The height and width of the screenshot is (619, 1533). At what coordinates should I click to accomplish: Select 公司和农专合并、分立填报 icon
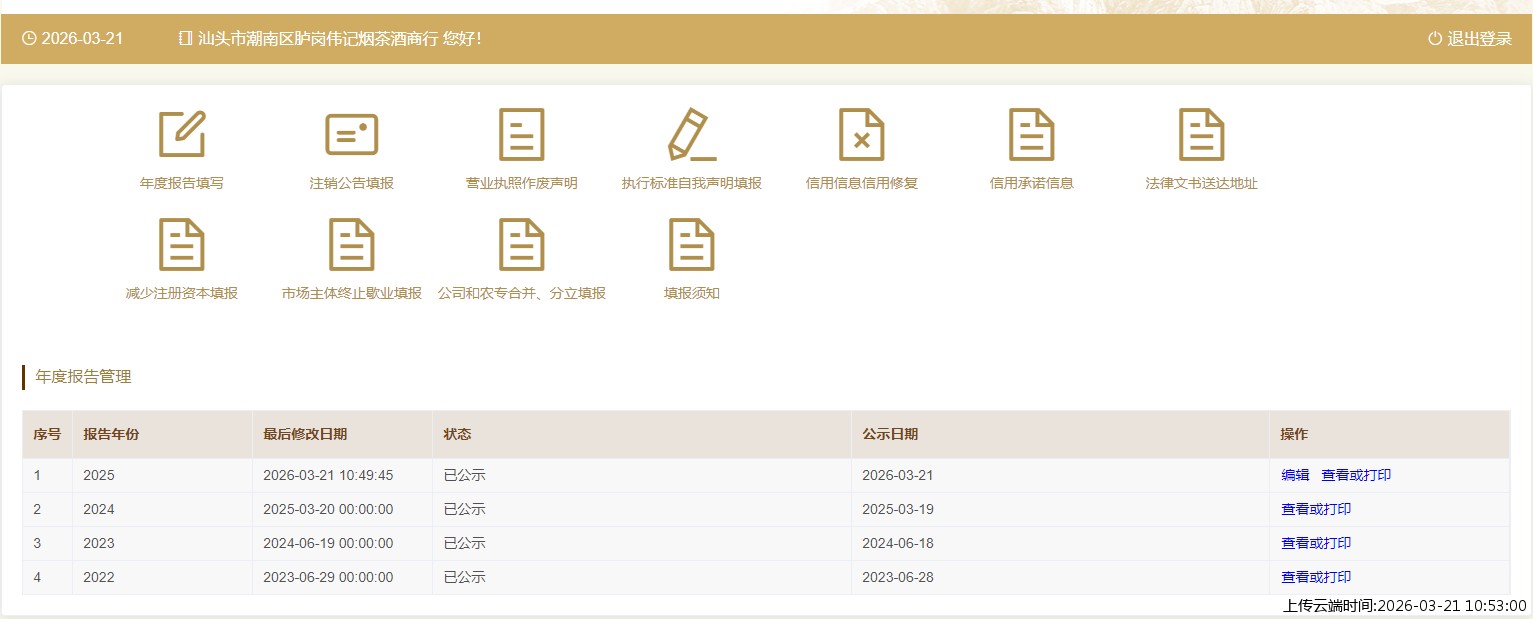coord(521,245)
